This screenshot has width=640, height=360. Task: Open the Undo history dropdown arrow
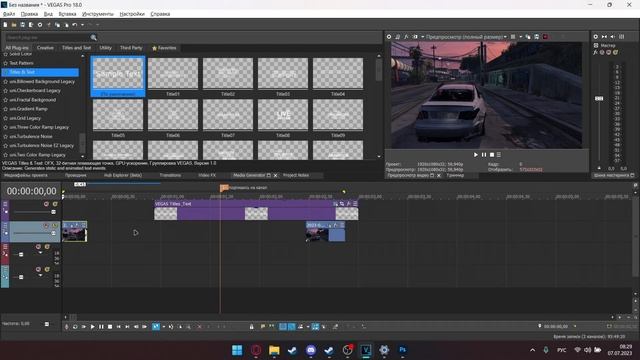82,25
